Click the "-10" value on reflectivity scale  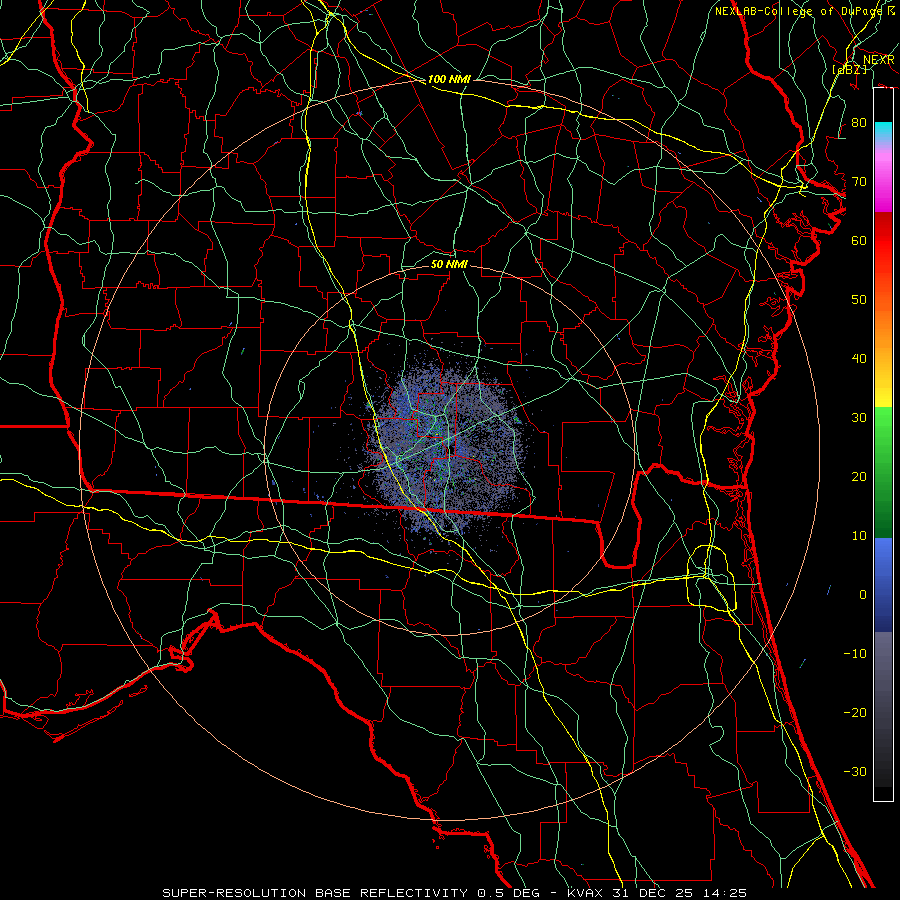tap(855, 653)
